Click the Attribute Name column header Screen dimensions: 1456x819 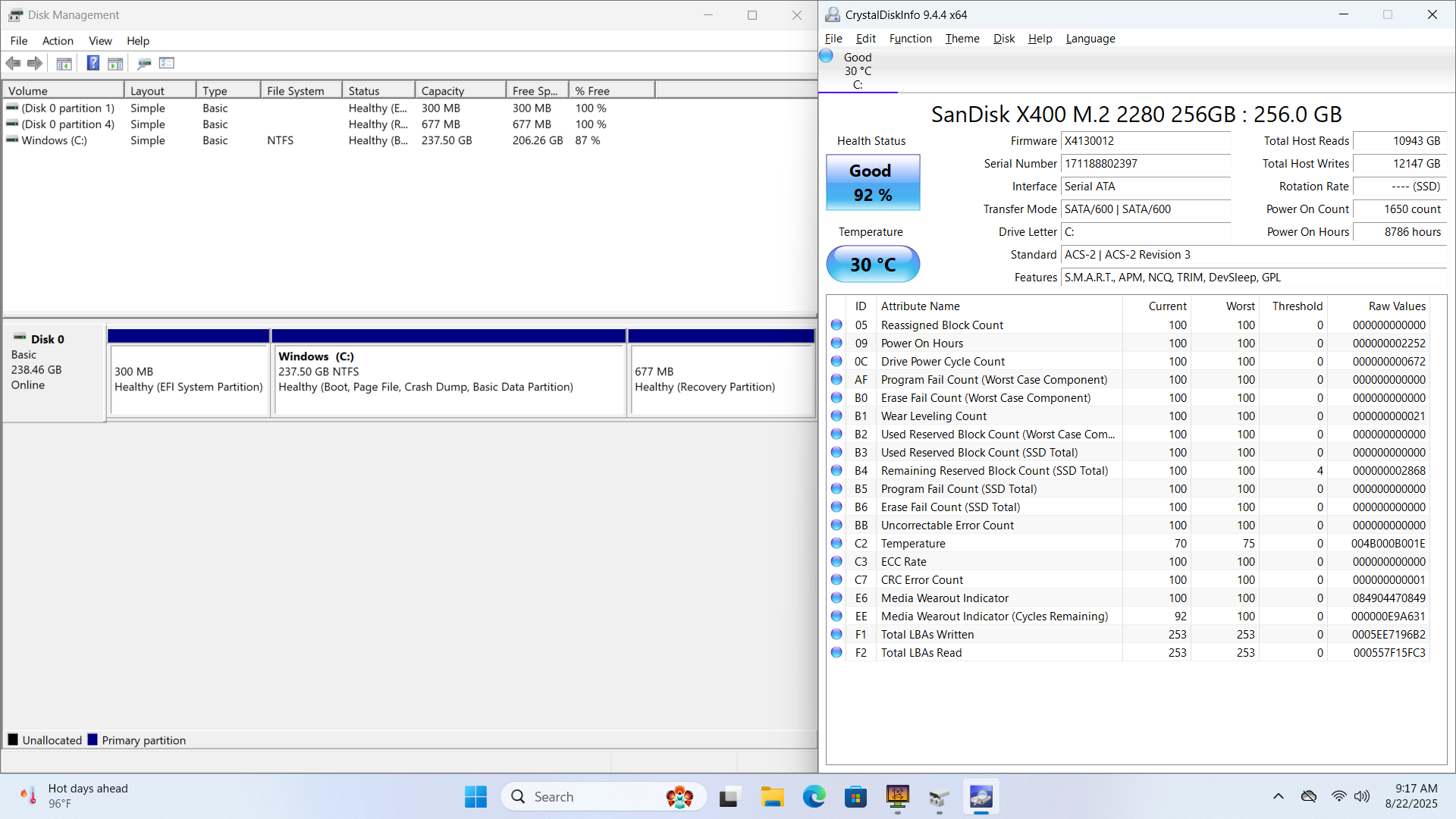tap(998, 306)
